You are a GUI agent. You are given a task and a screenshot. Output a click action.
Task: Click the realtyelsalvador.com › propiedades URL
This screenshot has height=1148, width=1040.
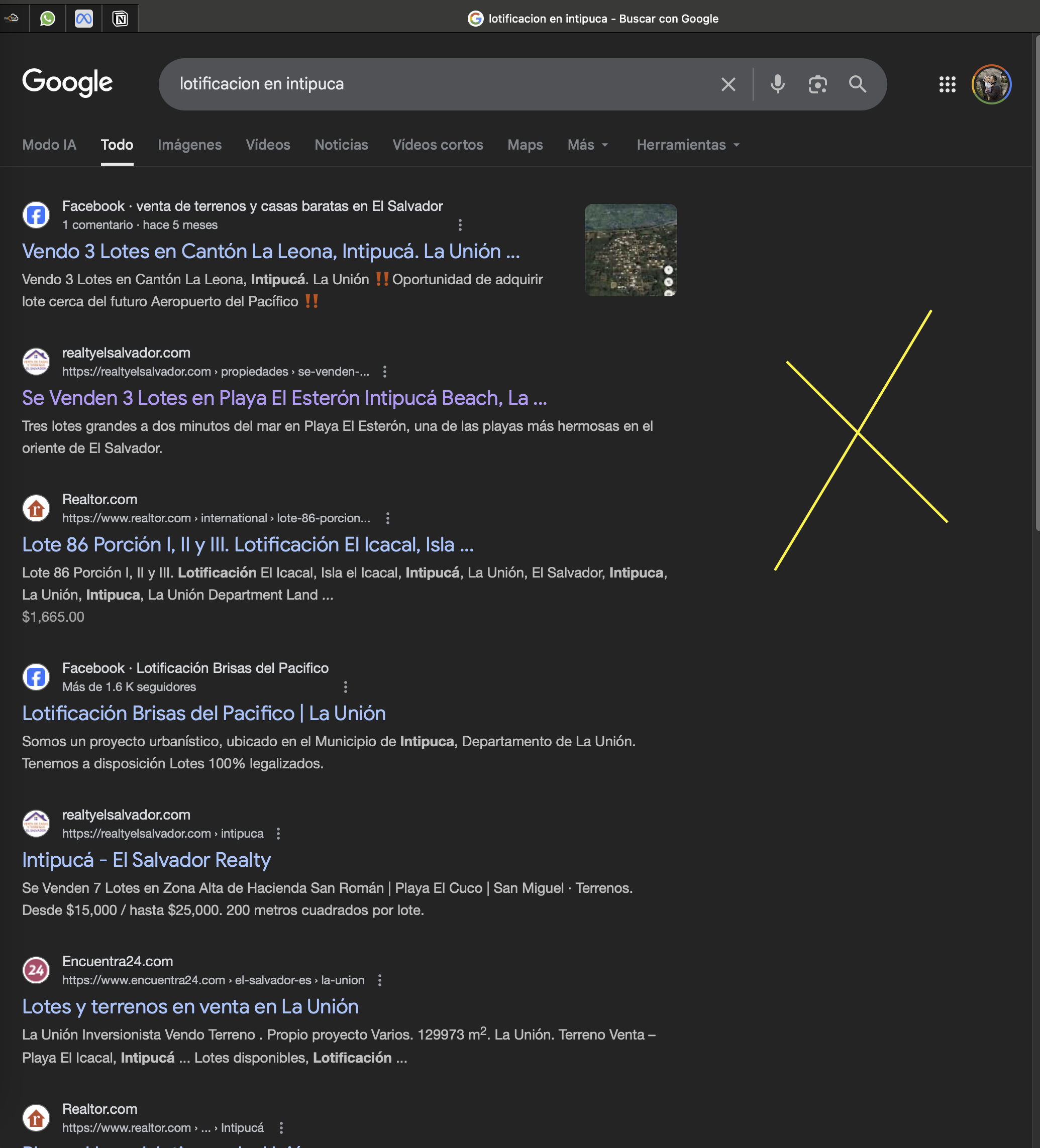coord(216,371)
